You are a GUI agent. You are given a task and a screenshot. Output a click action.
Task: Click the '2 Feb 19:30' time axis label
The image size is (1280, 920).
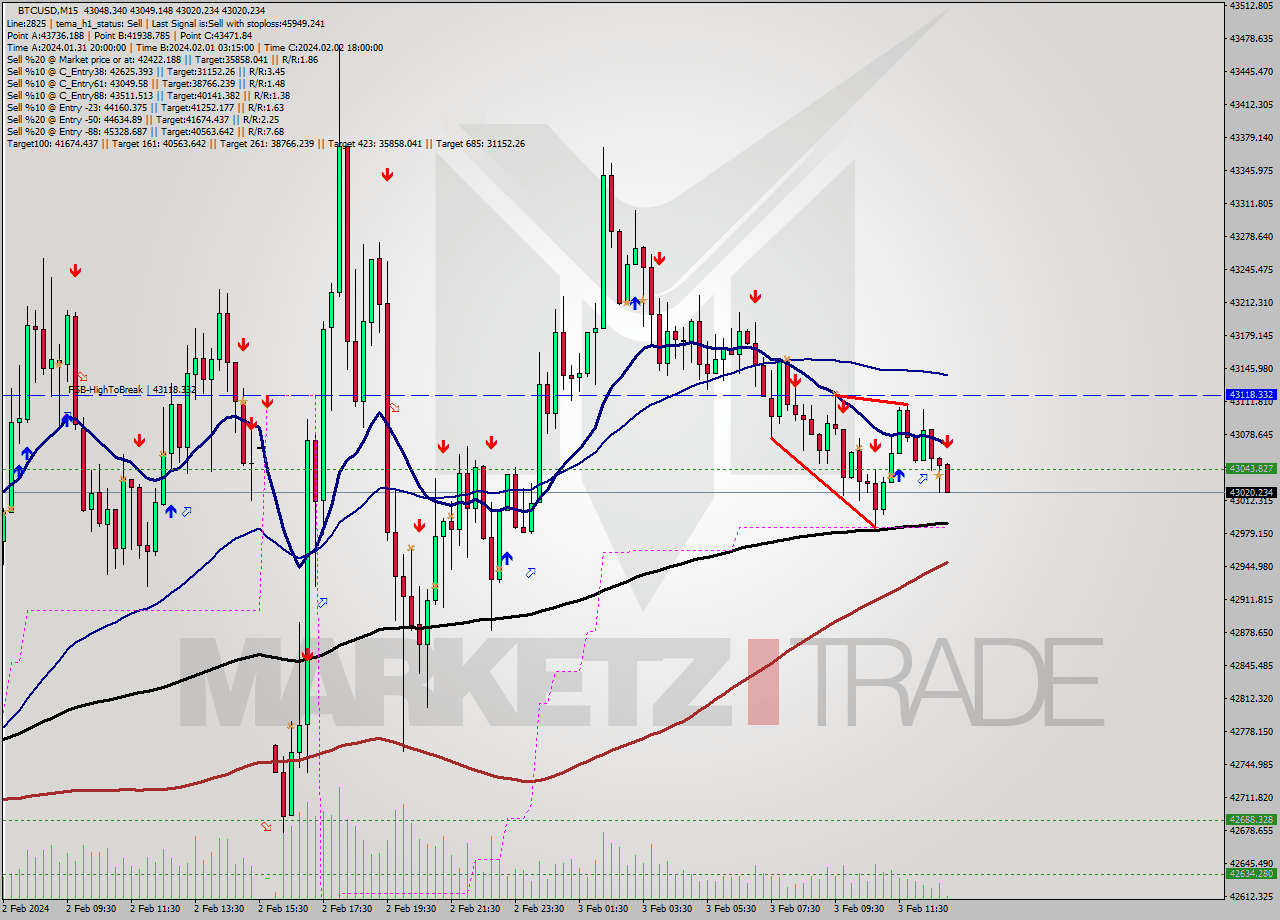[x=411, y=909]
